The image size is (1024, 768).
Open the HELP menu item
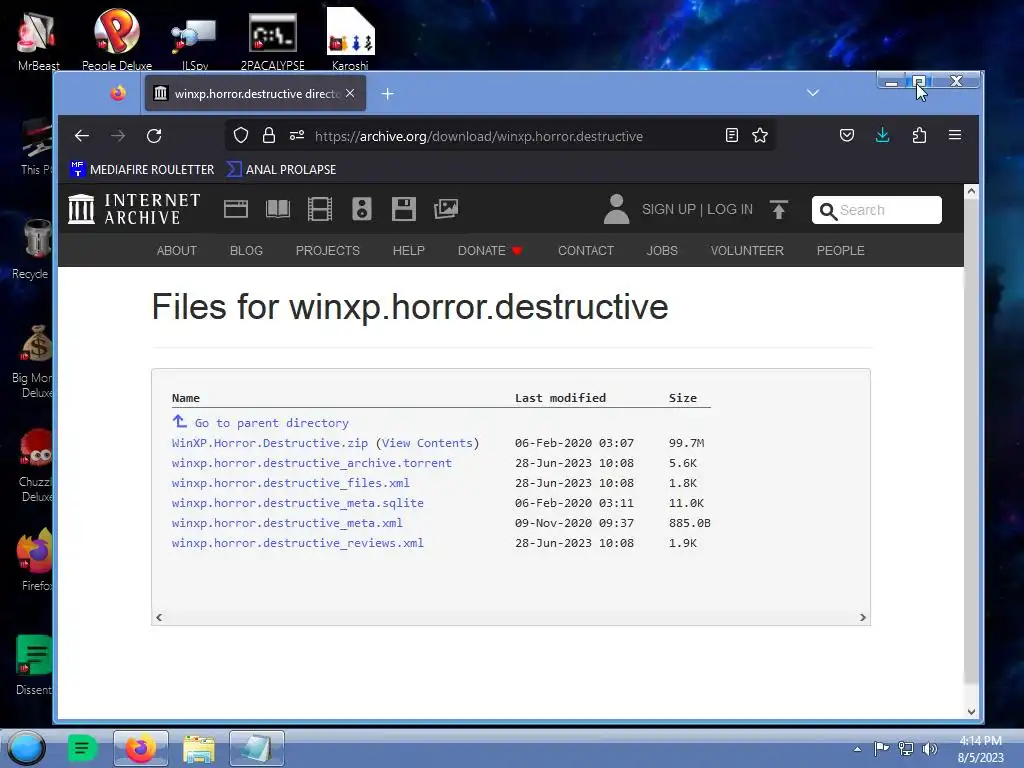coord(409,251)
